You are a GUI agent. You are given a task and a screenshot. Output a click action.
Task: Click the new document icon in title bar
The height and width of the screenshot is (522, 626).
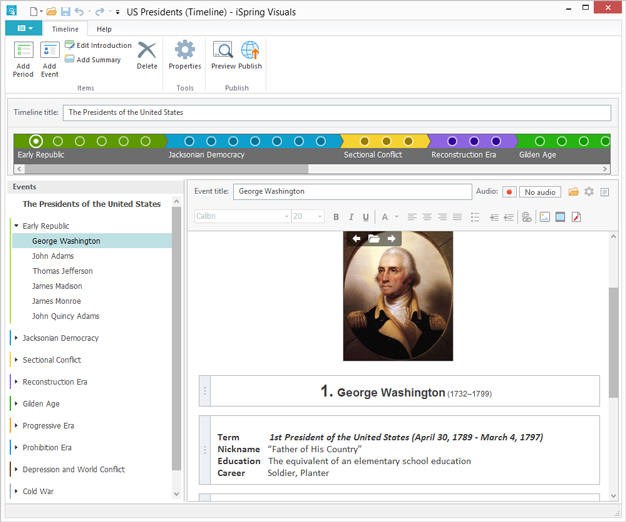[34, 12]
